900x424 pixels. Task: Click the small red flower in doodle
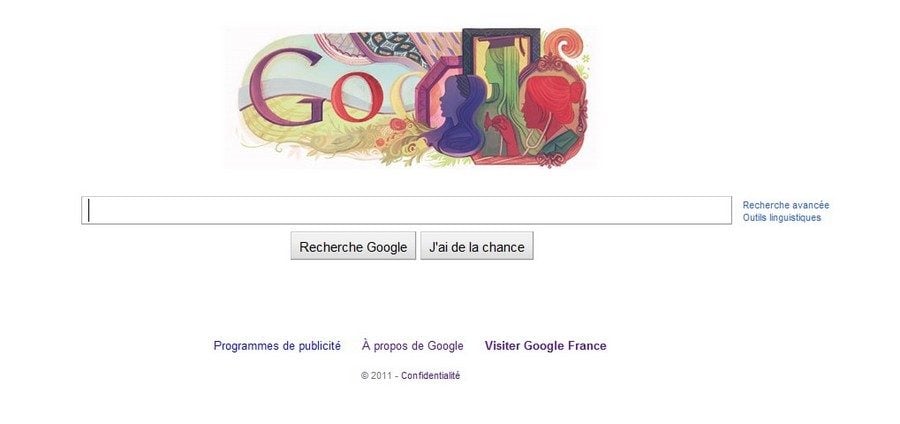398,124
